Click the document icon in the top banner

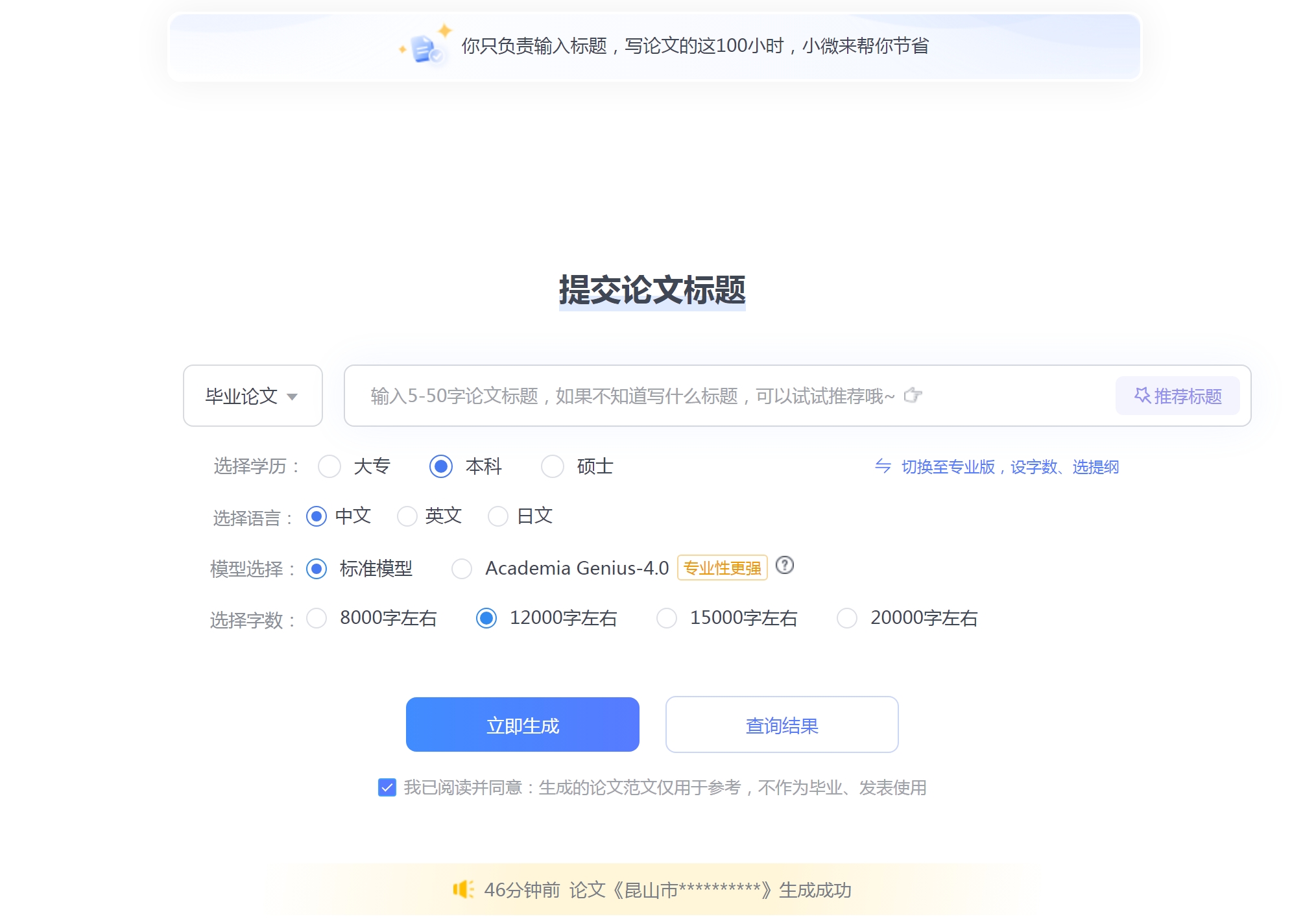422,48
